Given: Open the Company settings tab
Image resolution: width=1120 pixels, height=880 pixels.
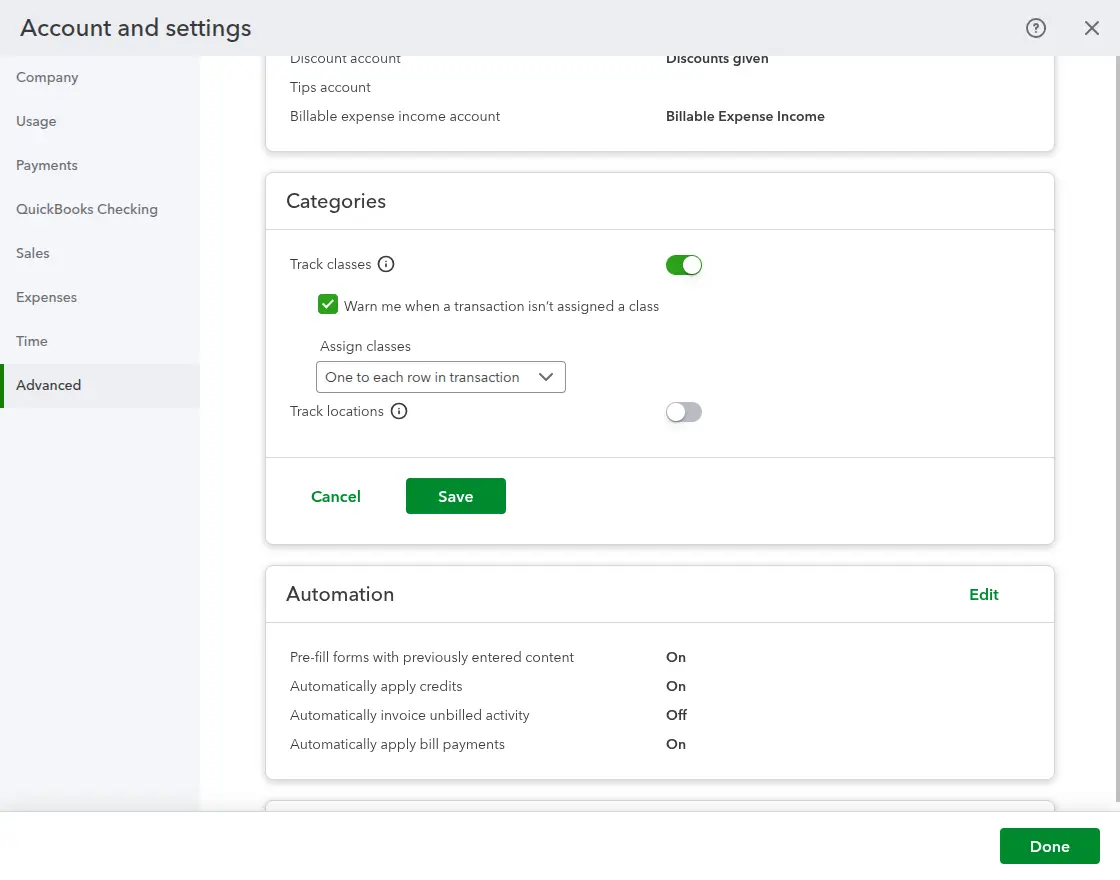Looking at the screenshot, I should [47, 77].
